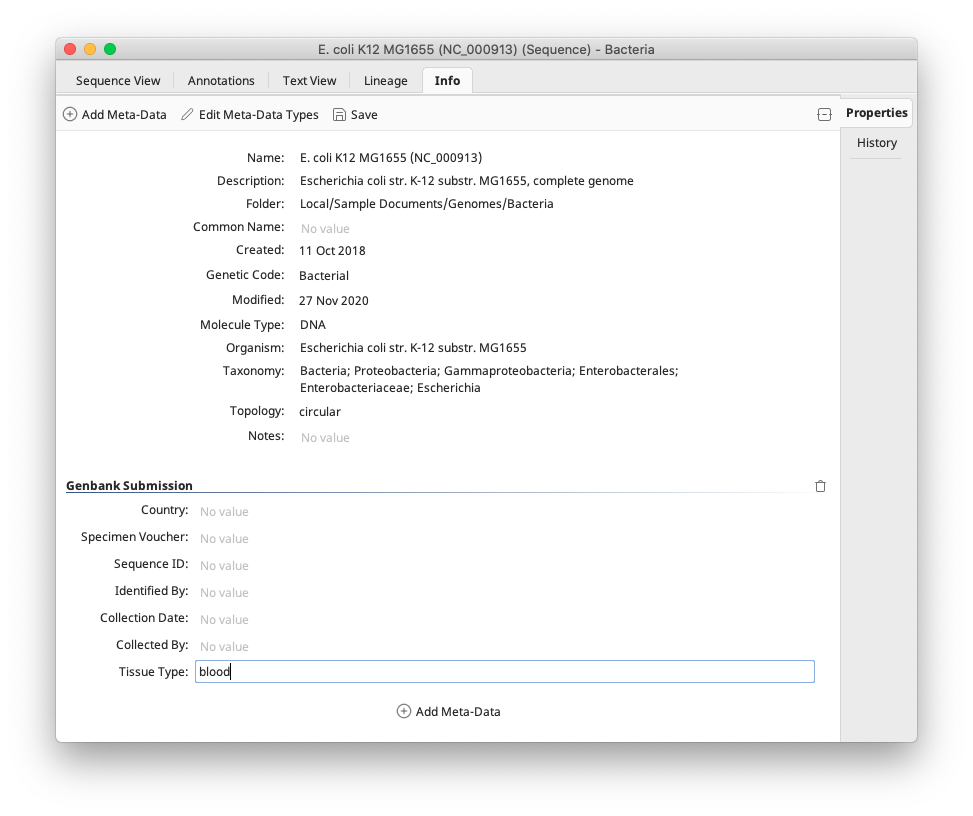Viewport: 973px width, 816px height.
Task: Click the Organism value Escherichia coli str. K-12 substr. MG1655
Action: tap(413, 347)
